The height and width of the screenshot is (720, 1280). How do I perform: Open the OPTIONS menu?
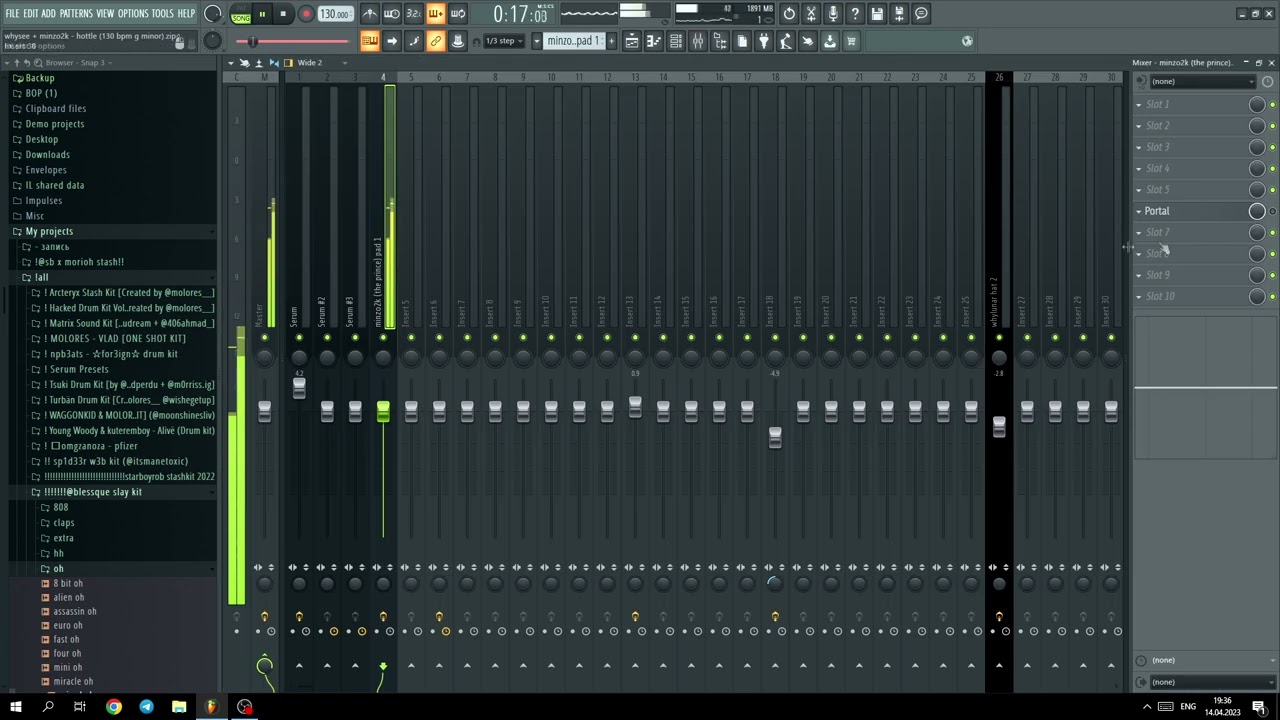pyautogui.click(x=133, y=13)
